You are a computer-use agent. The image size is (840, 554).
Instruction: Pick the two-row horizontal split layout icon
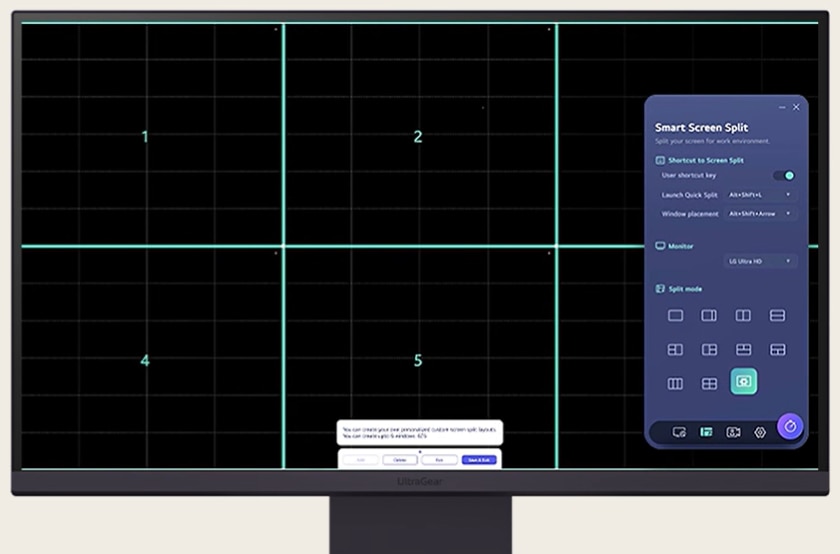[777, 315]
